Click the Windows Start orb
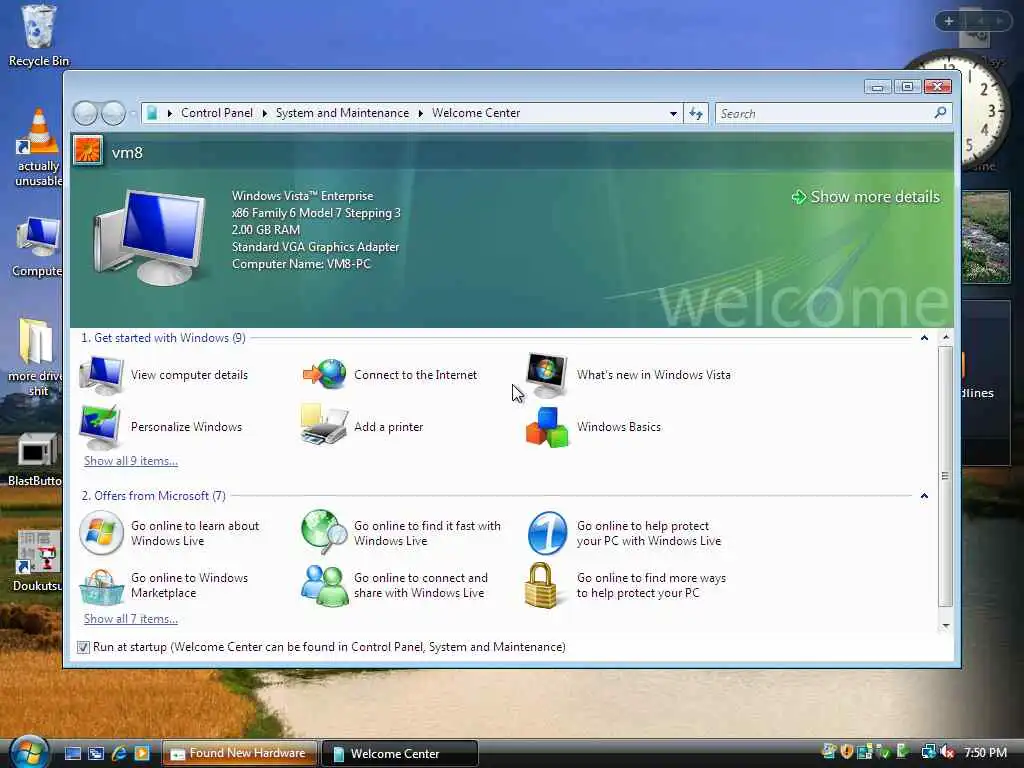This screenshot has height=768, width=1024. point(29,752)
